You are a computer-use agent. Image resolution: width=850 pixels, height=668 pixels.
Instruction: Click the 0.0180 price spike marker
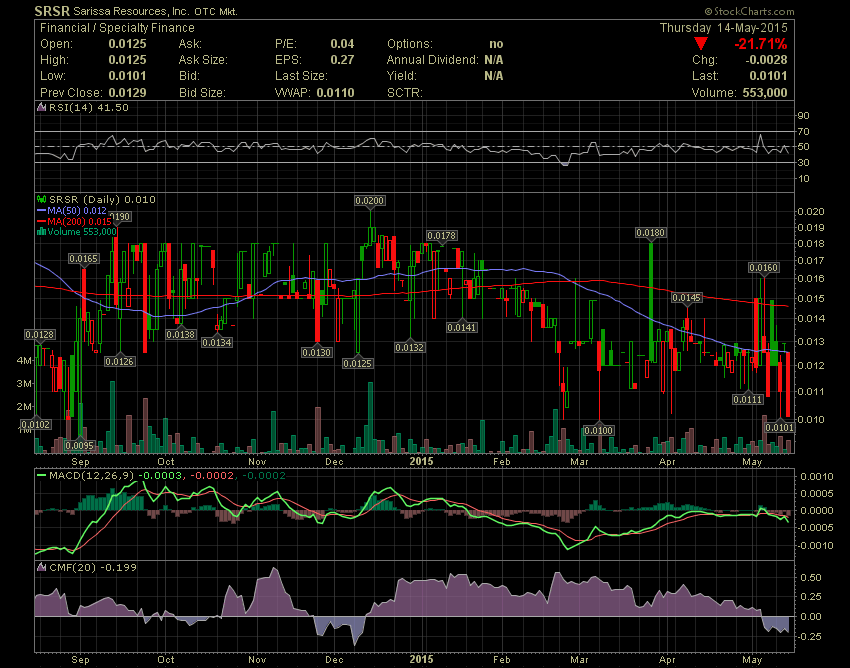coord(651,233)
